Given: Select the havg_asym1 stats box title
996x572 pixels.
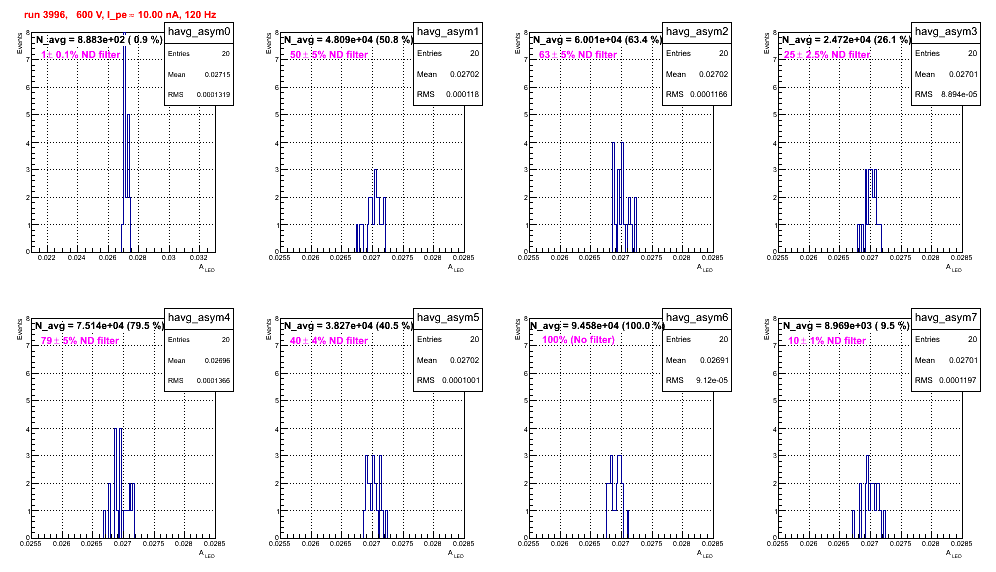Looking at the screenshot, I should (448, 31).
